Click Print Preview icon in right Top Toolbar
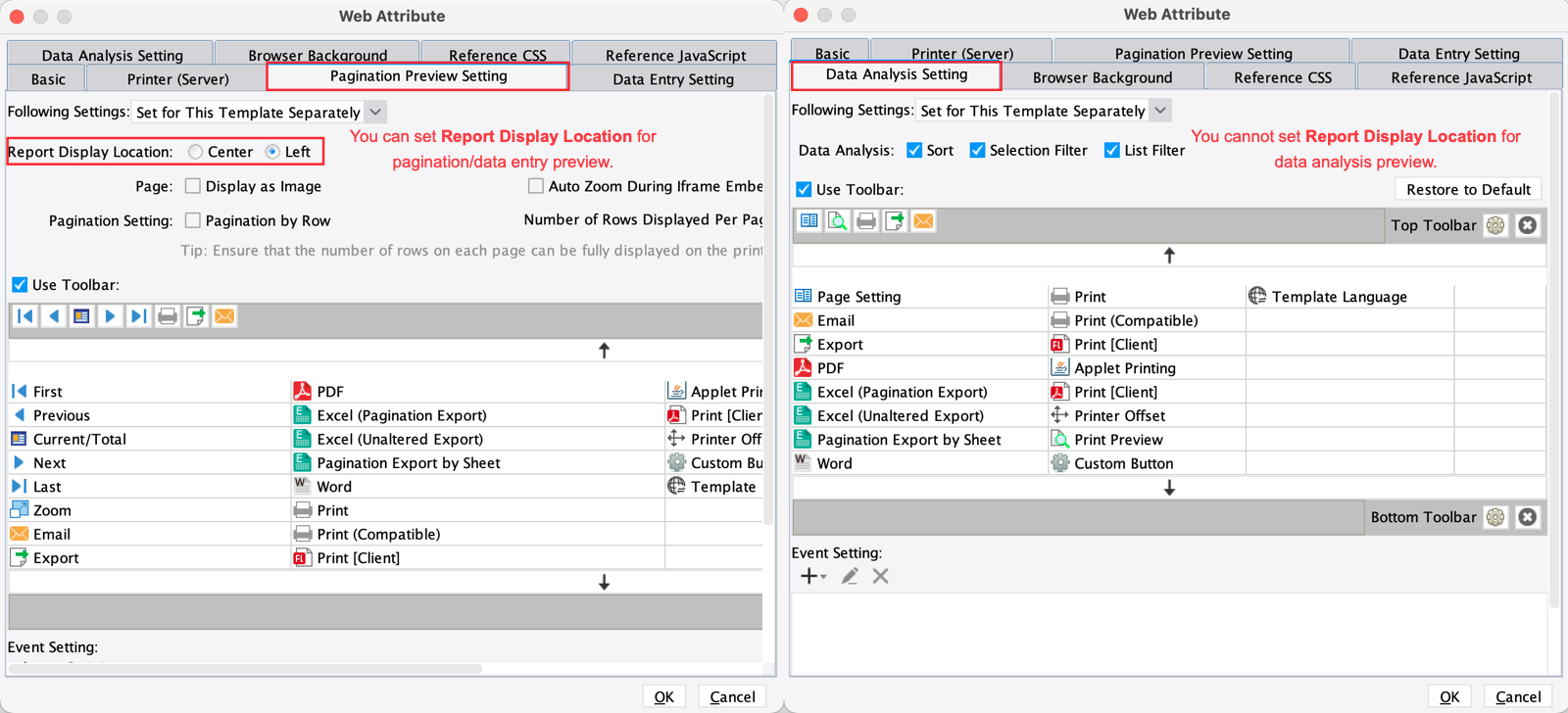The height and width of the screenshot is (713, 1568). 838,221
